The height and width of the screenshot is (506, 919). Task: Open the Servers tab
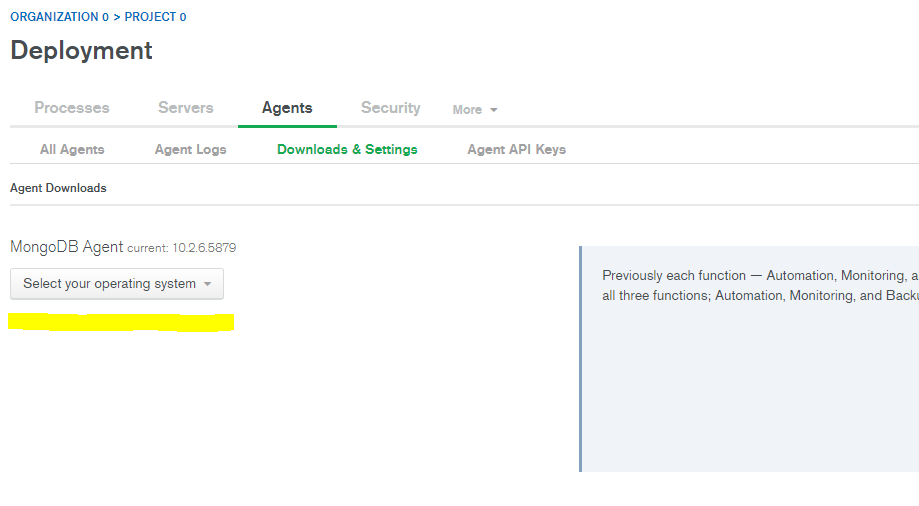coord(185,108)
